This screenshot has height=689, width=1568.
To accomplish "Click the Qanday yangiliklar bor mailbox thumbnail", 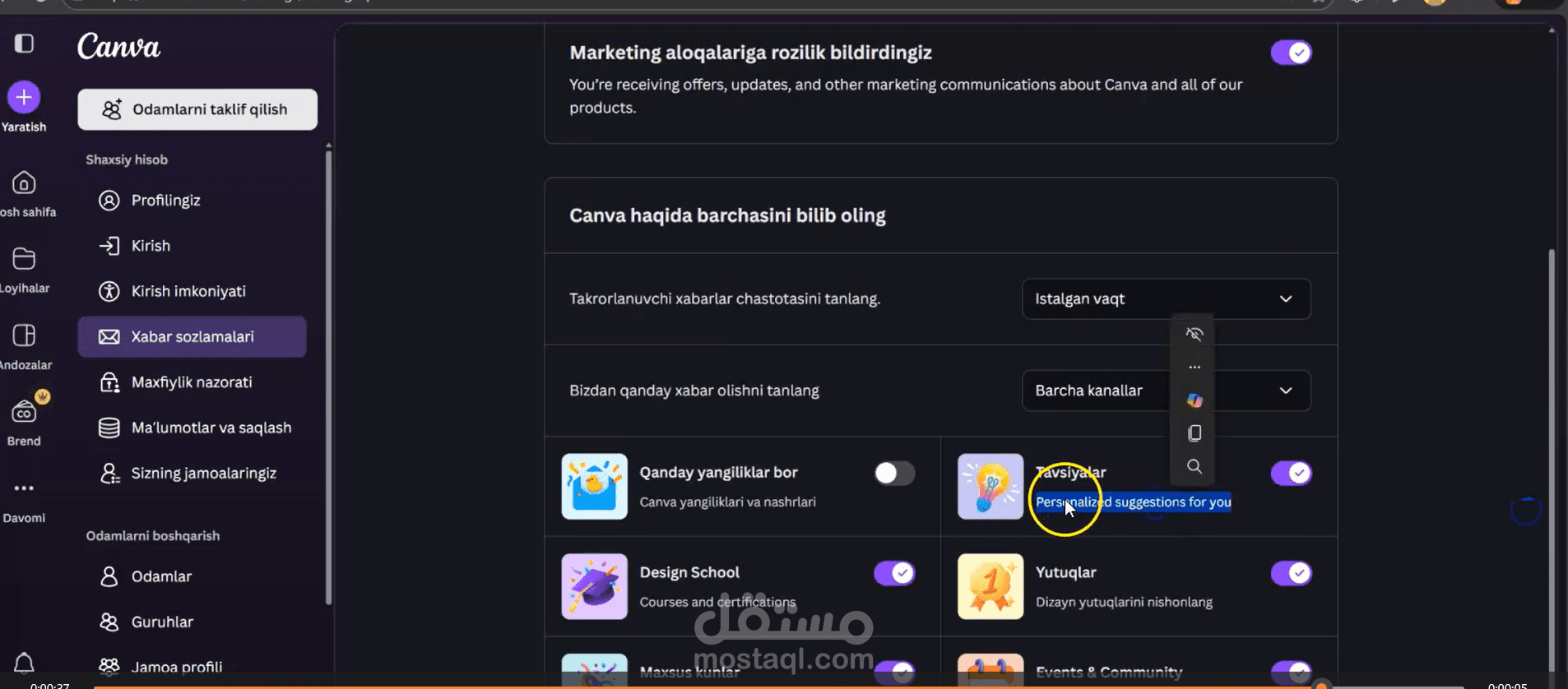I will 594,487.
